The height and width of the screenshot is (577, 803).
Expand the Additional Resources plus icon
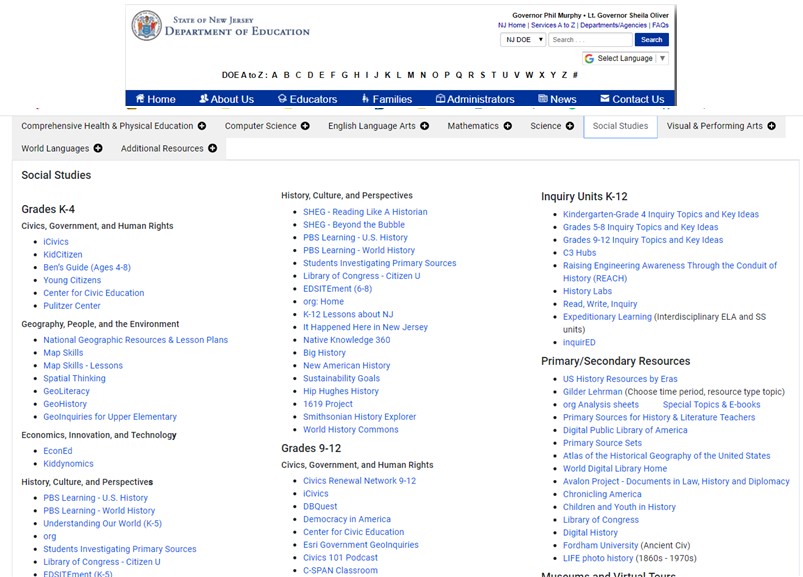[x=213, y=148]
